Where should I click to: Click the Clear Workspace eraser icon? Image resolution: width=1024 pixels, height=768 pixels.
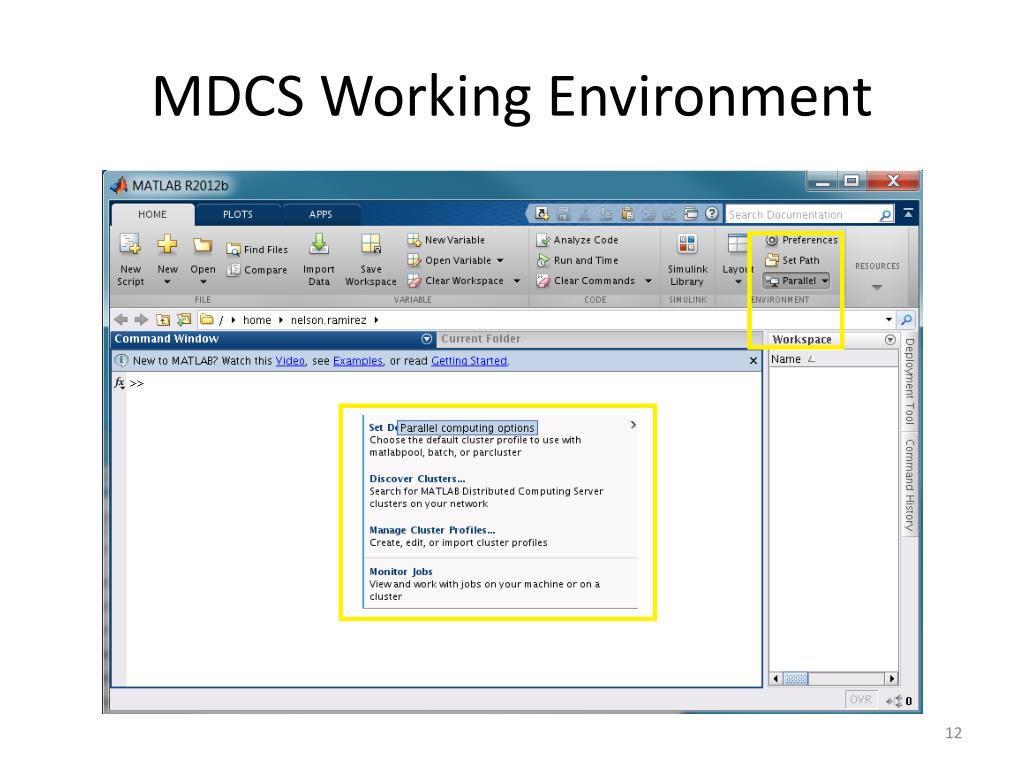[x=414, y=281]
